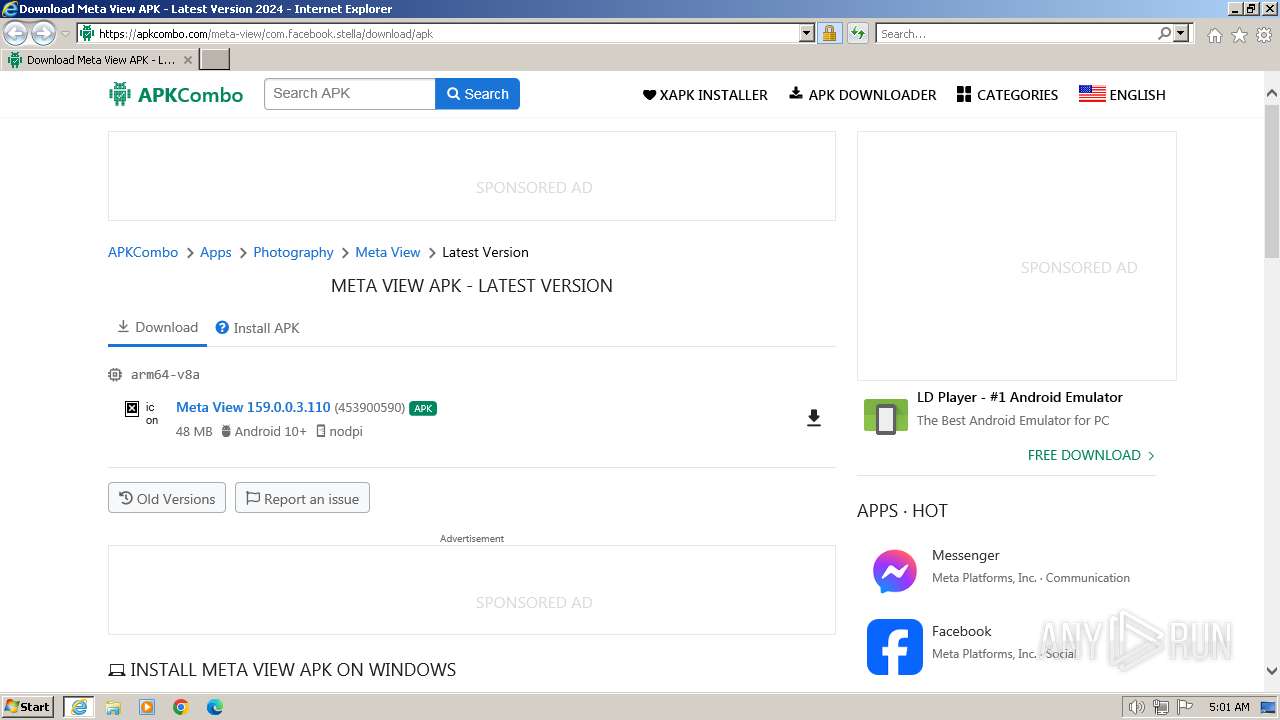Click the security lock icon in address bar
This screenshot has height=720, width=1280.
click(829, 33)
